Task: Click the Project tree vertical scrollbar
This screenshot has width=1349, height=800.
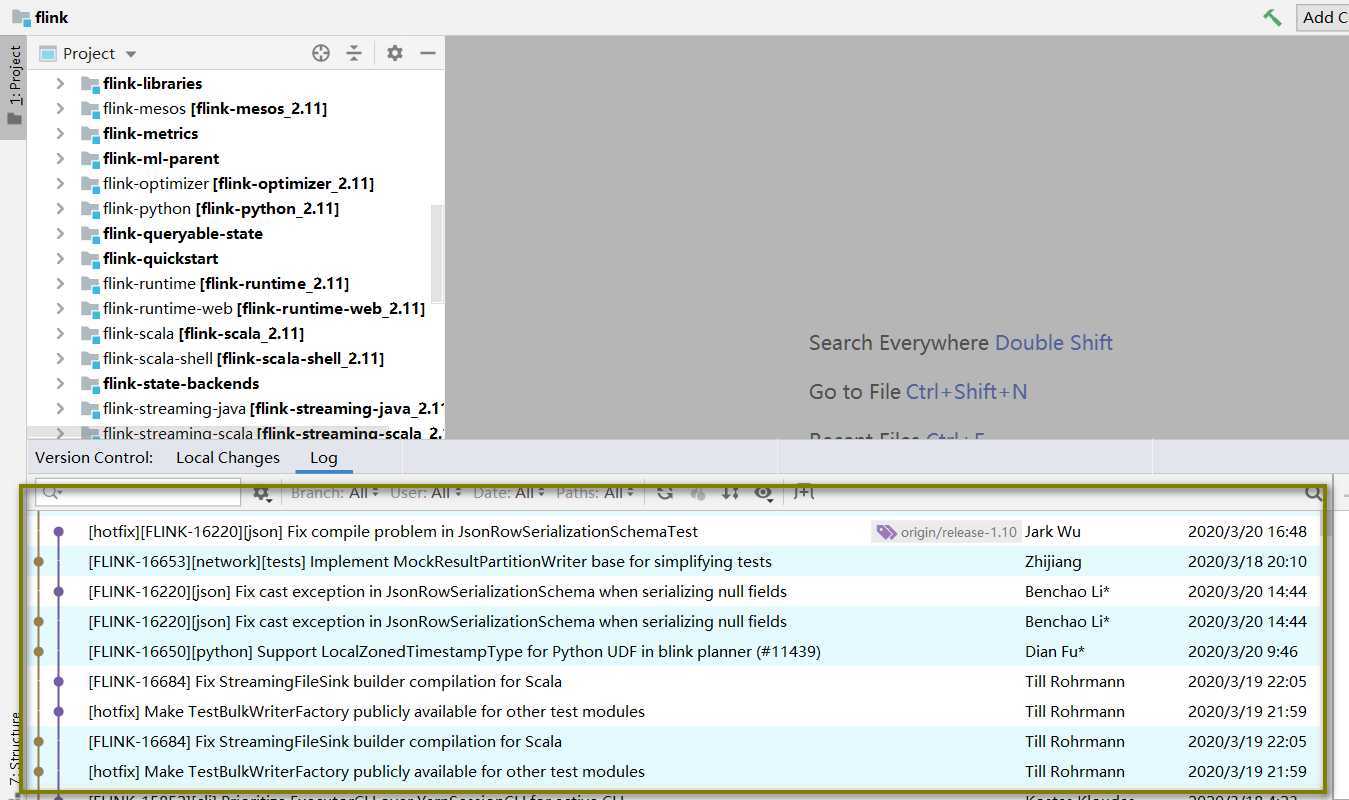Action: (436, 255)
